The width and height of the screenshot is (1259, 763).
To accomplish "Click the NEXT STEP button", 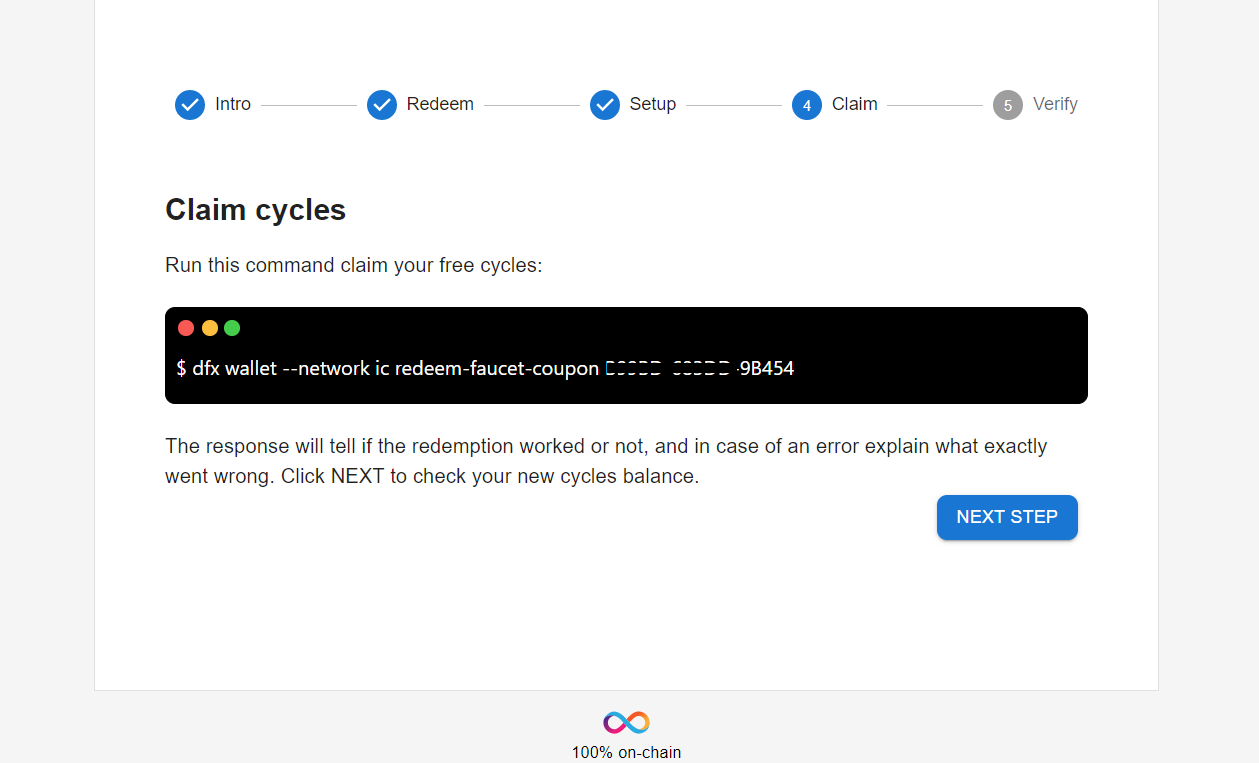I will 1007,517.
